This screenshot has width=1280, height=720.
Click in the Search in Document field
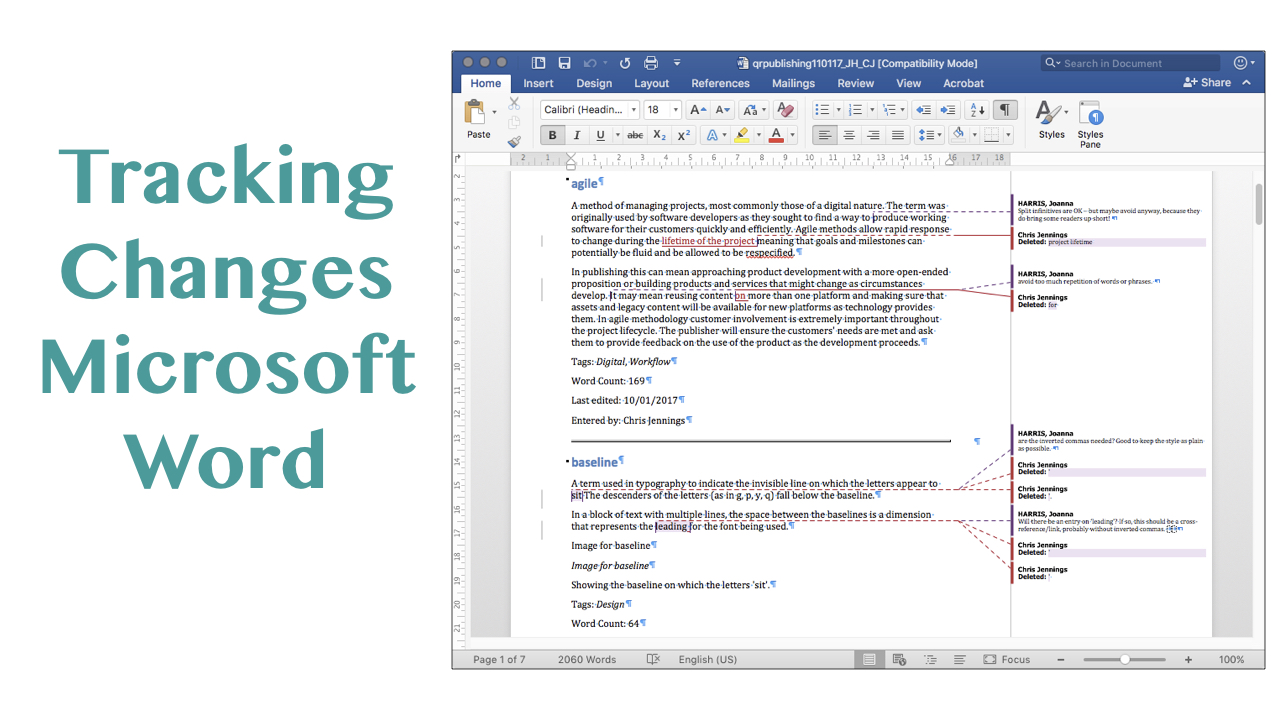[1130, 63]
